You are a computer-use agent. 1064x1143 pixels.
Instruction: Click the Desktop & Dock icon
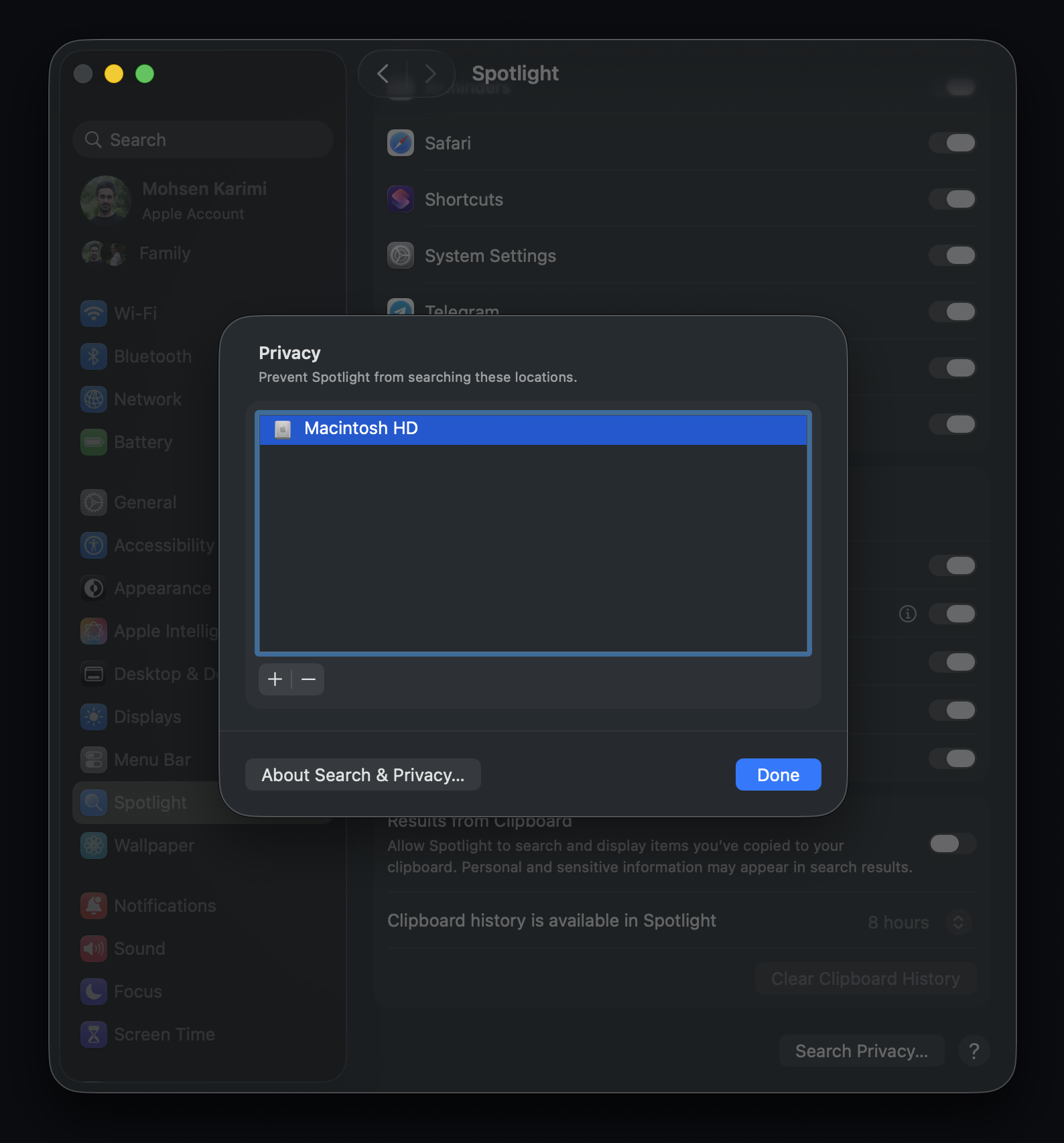(94, 674)
